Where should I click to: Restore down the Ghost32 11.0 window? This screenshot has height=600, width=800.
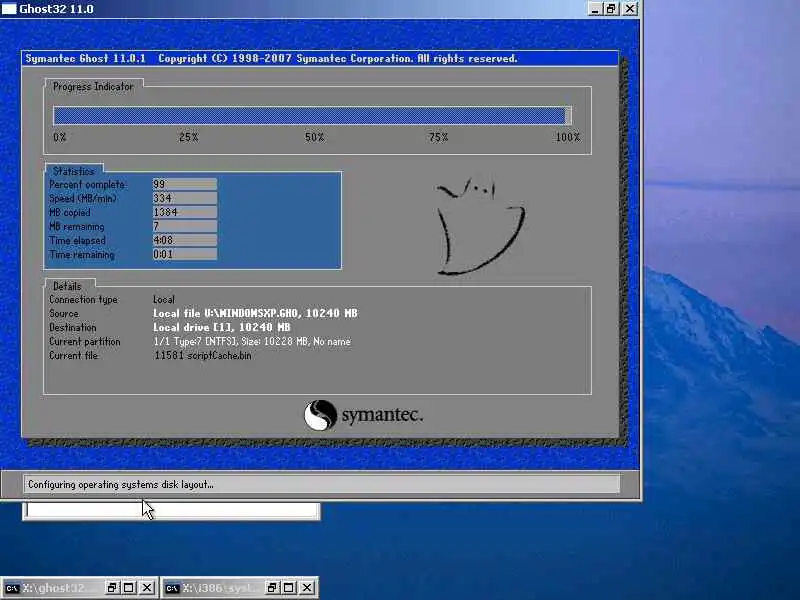(611, 9)
